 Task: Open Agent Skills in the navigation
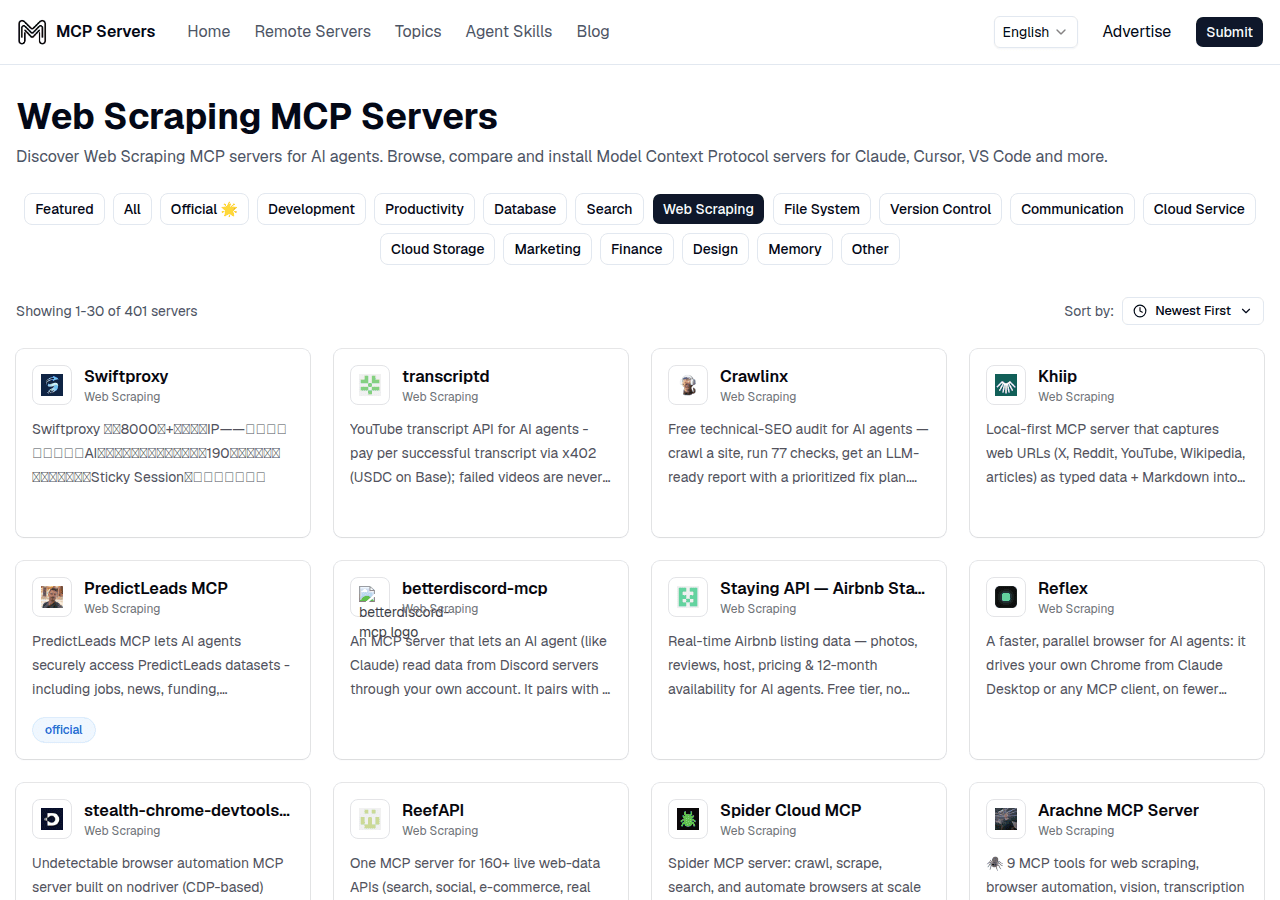pos(509,31)
